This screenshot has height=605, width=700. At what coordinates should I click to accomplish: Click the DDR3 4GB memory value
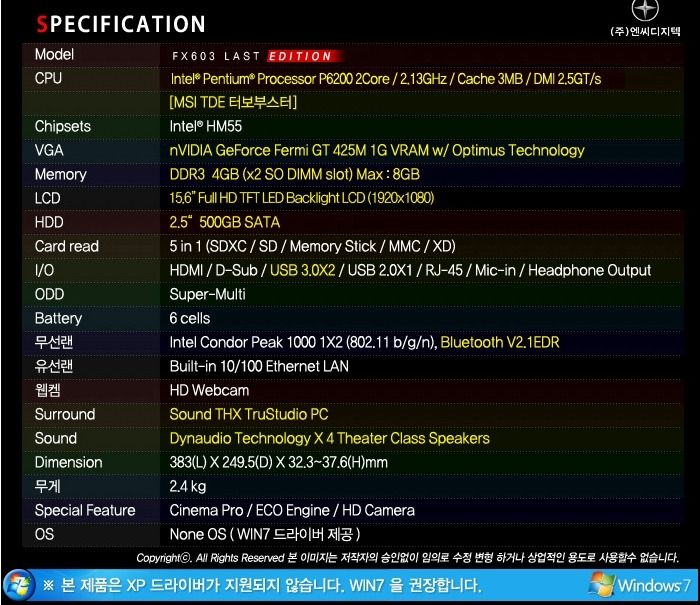294,174
